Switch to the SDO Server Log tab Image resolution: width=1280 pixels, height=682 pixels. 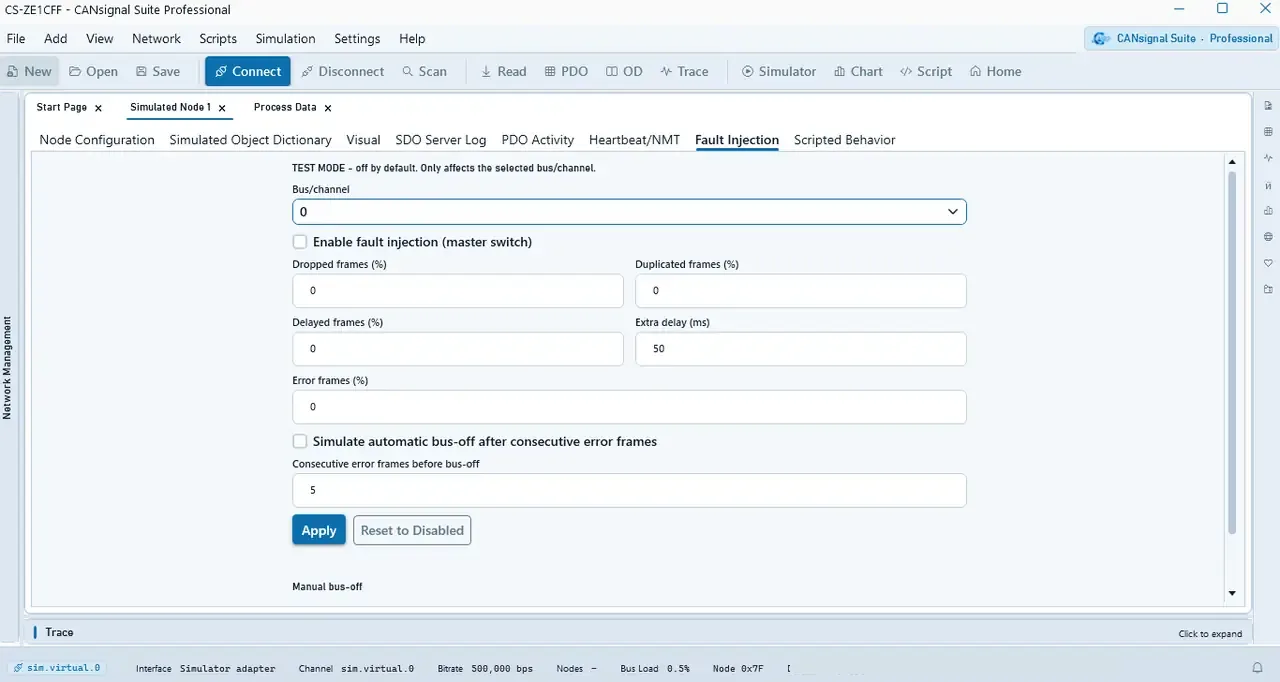(441, 140)
